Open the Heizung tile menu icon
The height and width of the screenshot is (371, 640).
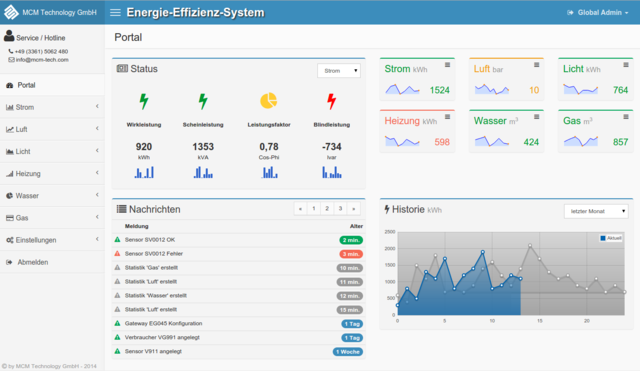(x=447, y=117)
